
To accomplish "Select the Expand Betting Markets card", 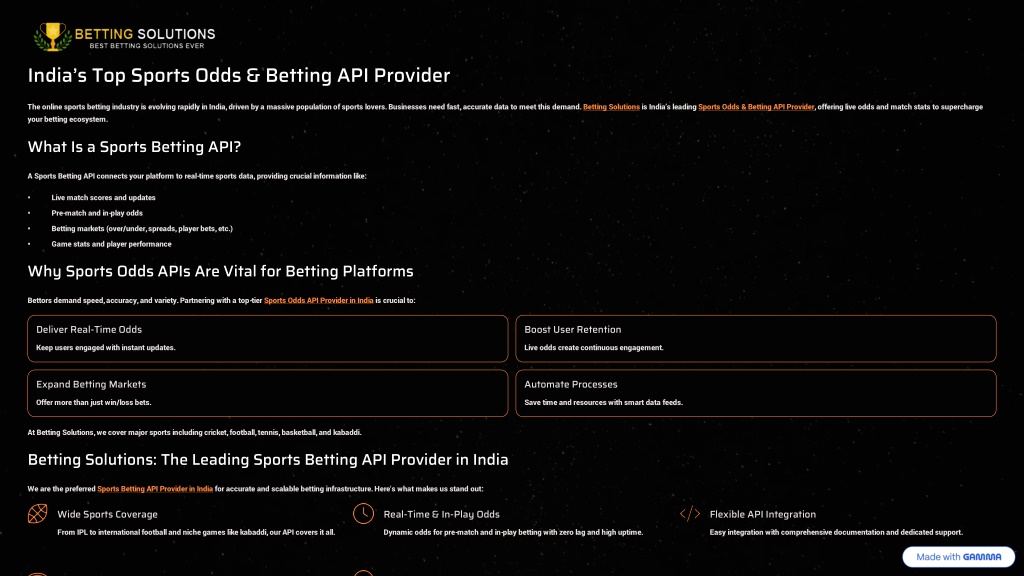I will [x=268, y=393].
